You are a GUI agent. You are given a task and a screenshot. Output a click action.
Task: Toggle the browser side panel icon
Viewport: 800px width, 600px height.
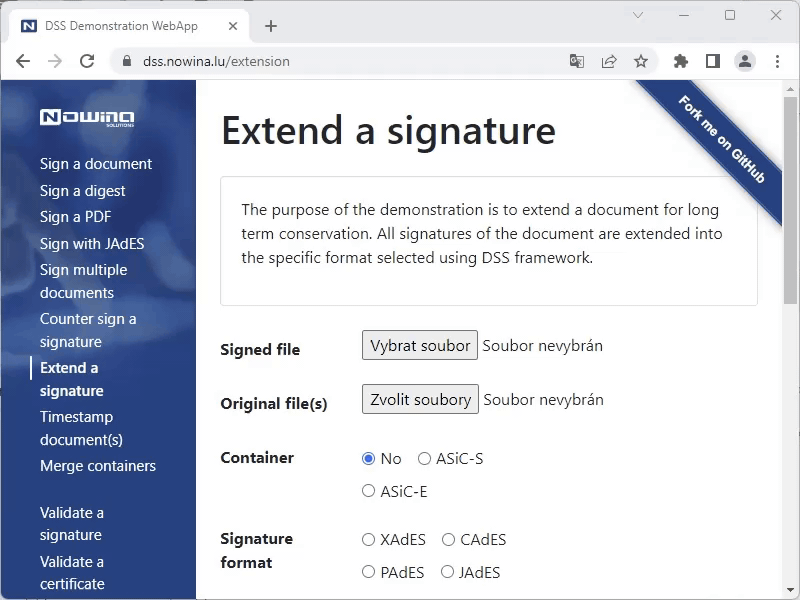click(x=712, y=61)
